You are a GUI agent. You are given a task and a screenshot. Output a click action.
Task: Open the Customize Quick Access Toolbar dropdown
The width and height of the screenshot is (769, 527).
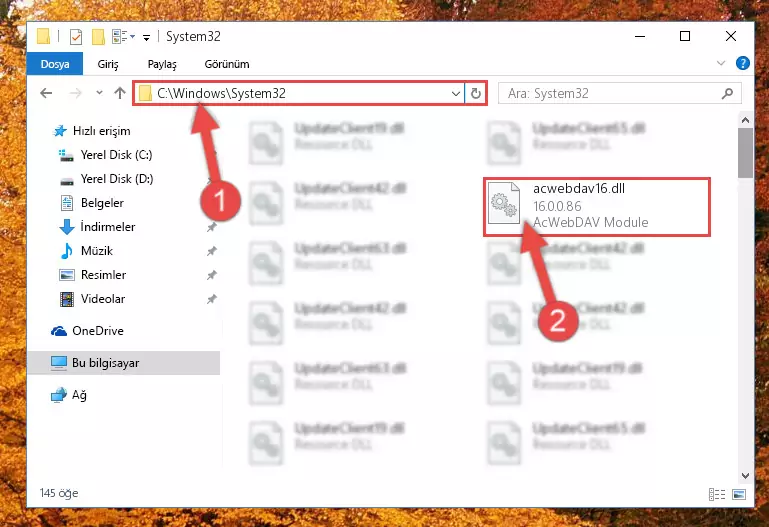coord(146,37)
